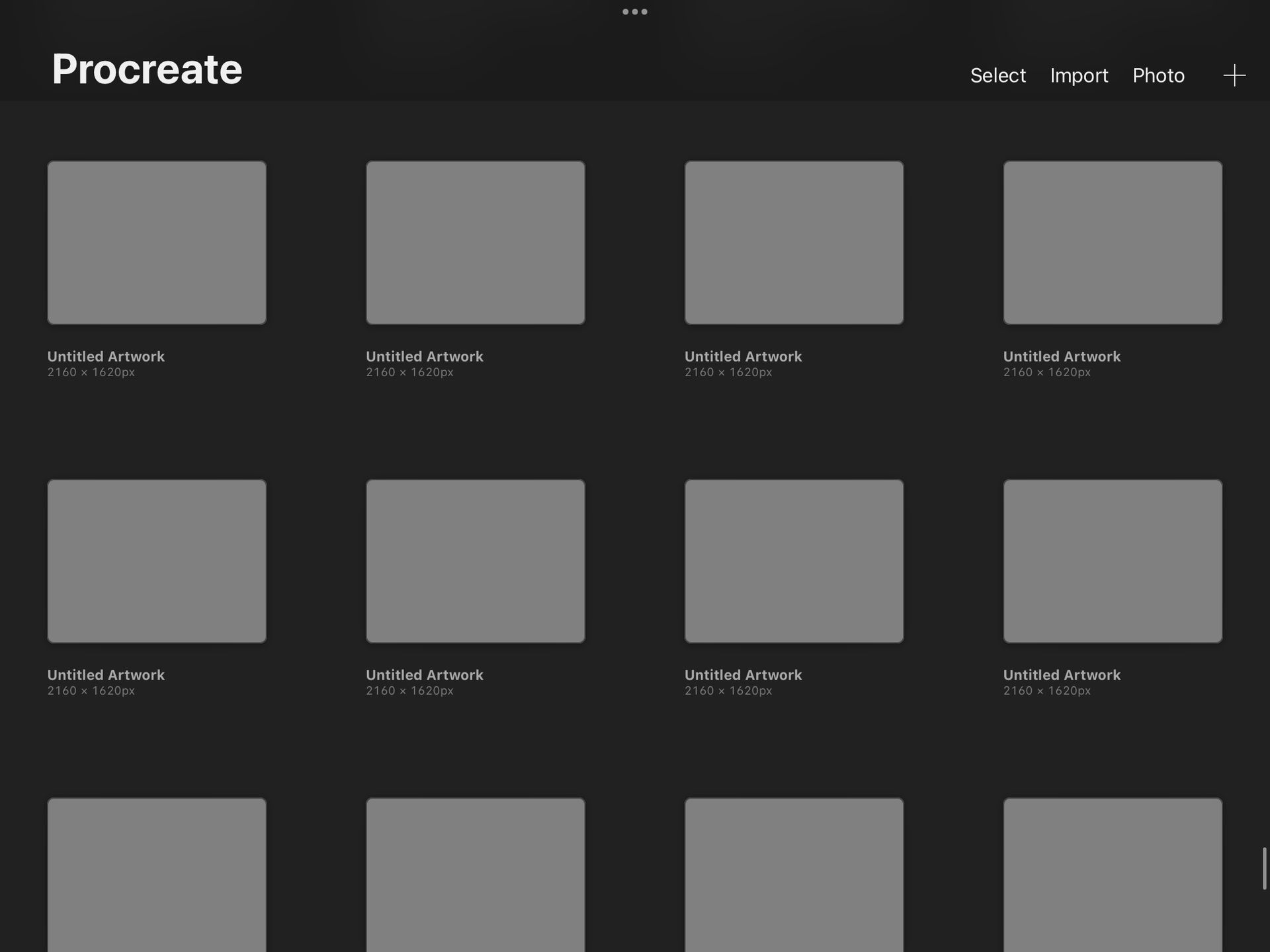1270x952 pixels.
Task: Open fourth artwork in middle row
Action: coord(1112,561)
